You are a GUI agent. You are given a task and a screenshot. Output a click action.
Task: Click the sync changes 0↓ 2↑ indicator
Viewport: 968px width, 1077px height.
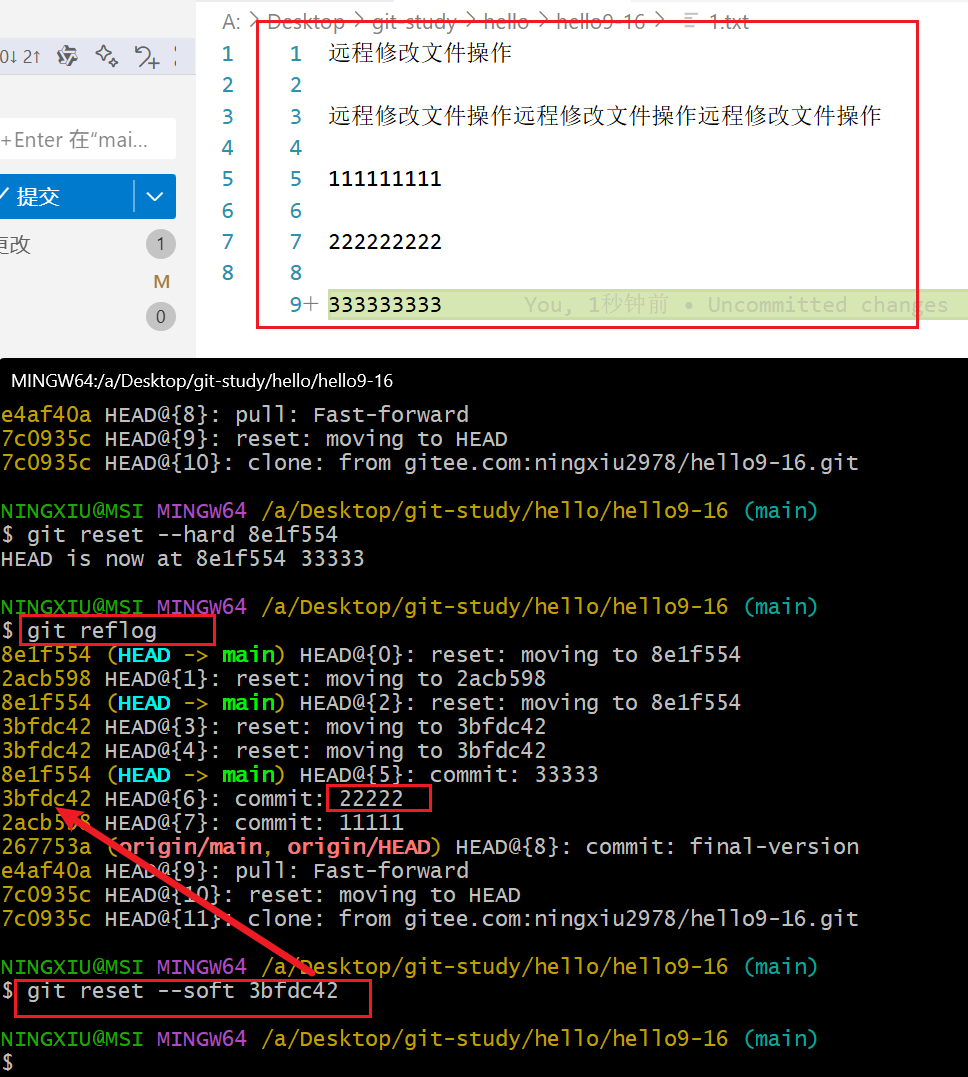pyautogui.click(x=20, y=57)
